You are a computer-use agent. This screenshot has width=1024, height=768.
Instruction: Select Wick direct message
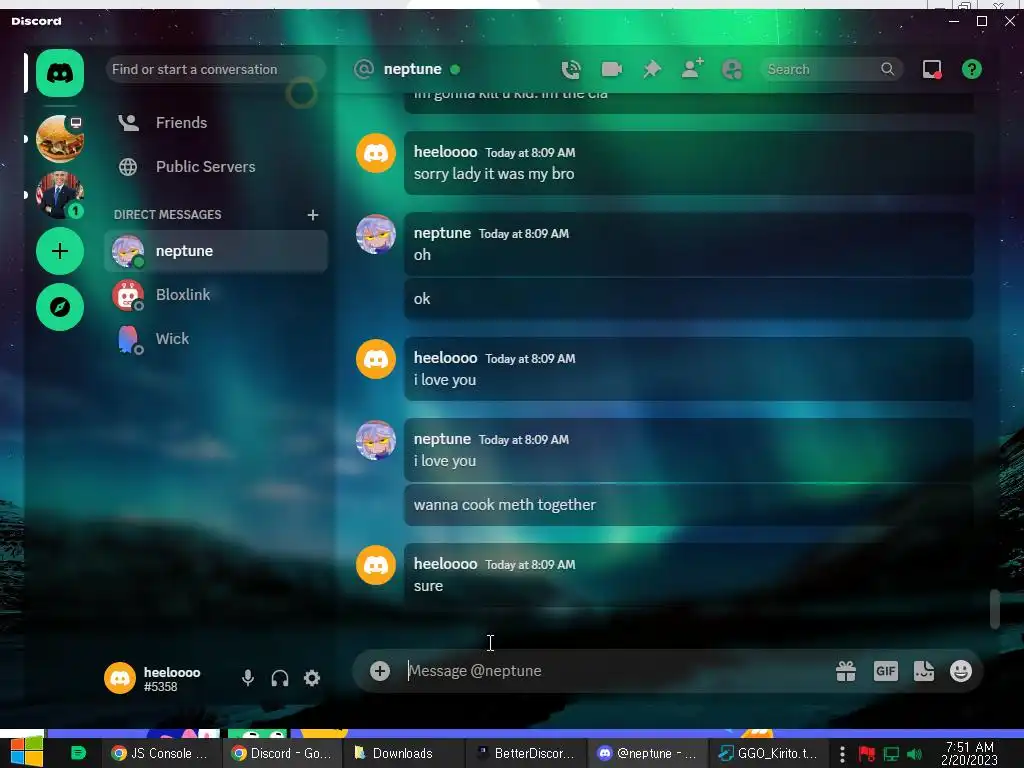tap(216, 338)
